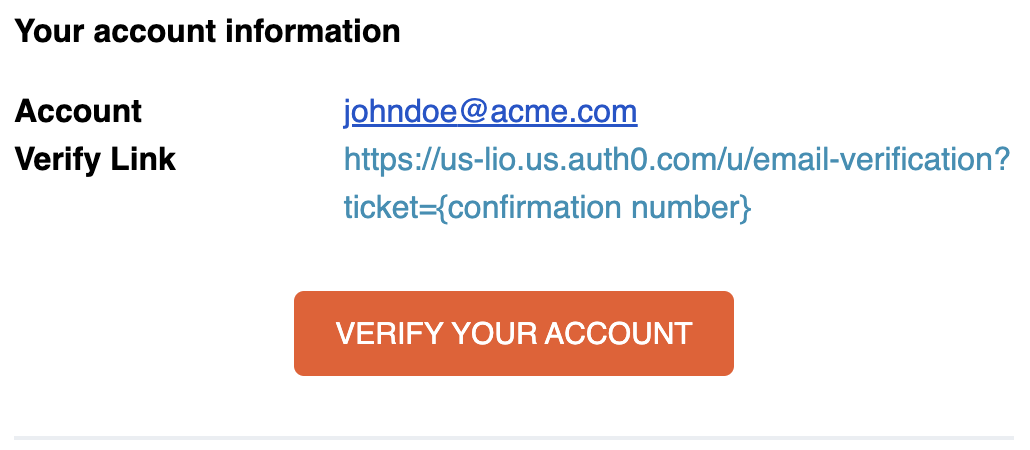
Task: Click the '@' symbol in the email link
Action: pyautogui.click(x=474, y=112)
